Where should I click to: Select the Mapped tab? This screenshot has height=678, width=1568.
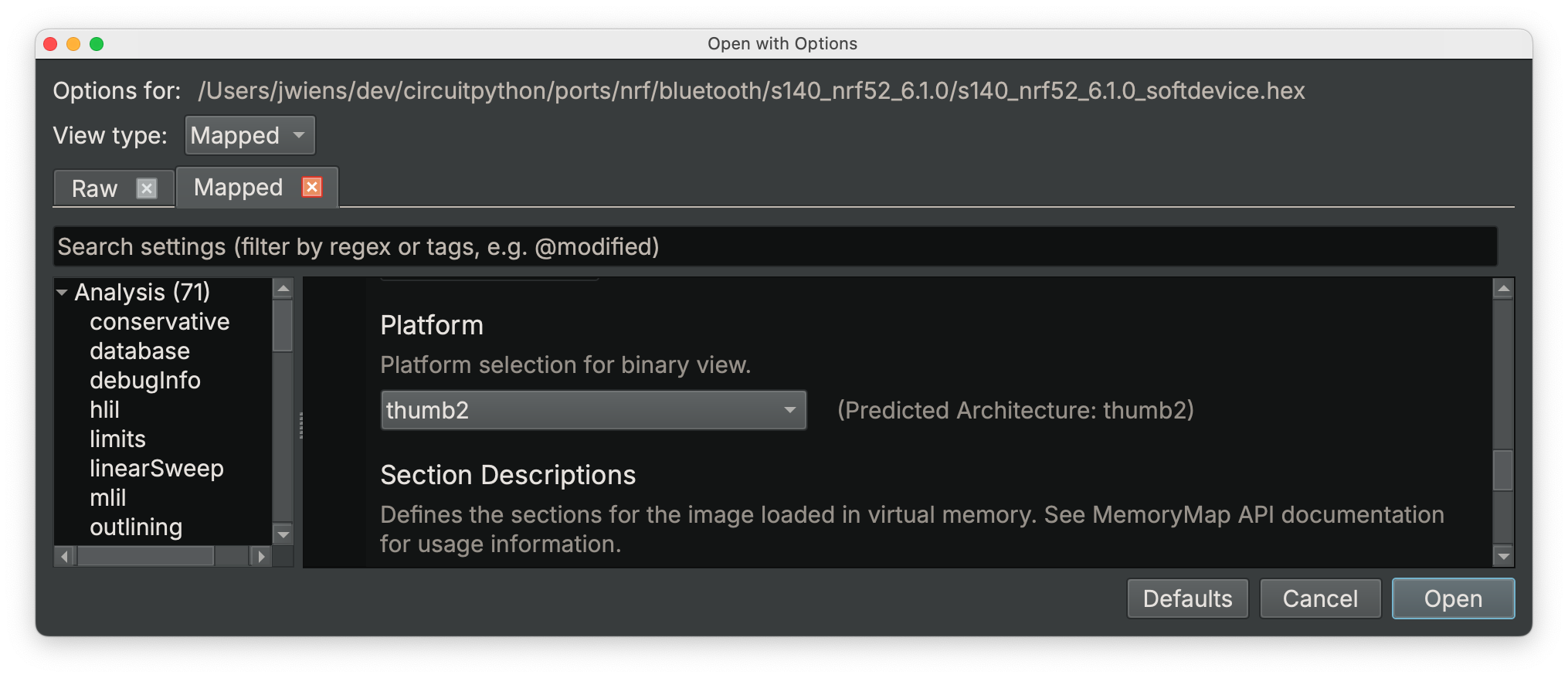pyautogui.click(x=239, y=187)
